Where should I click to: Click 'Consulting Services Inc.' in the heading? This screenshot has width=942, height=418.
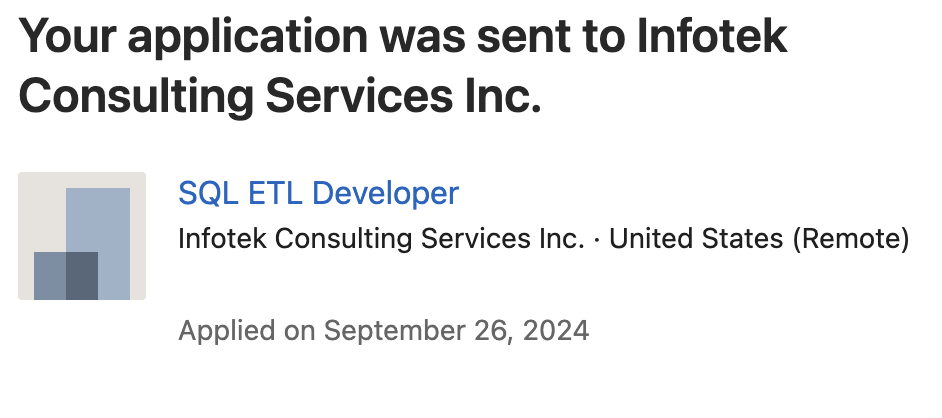click(280, 96)
